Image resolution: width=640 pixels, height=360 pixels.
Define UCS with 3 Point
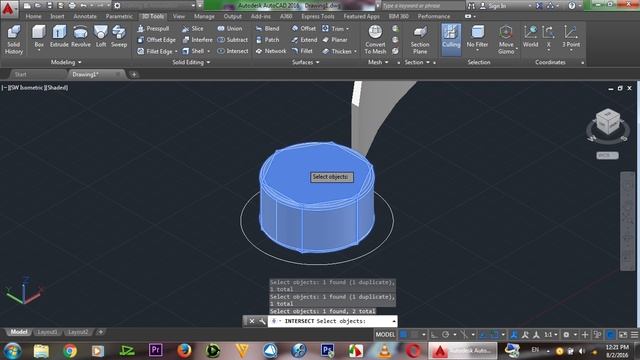(x=571, y=37)
